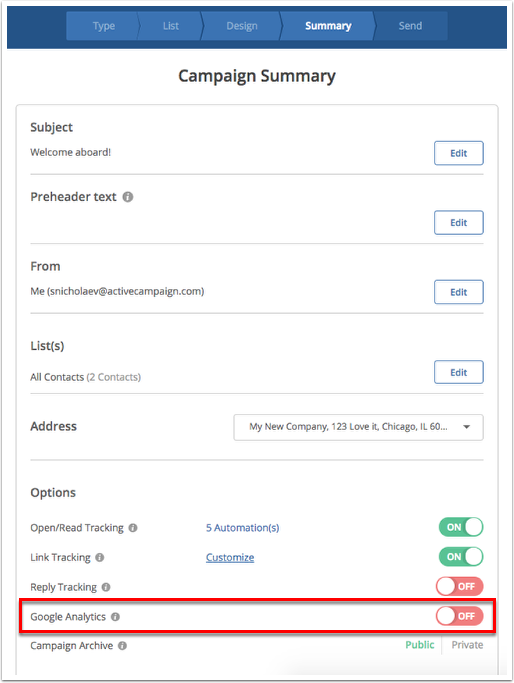Open the Address dropdown
This screenshot has height=683, width=514.
tap(358, 427)
